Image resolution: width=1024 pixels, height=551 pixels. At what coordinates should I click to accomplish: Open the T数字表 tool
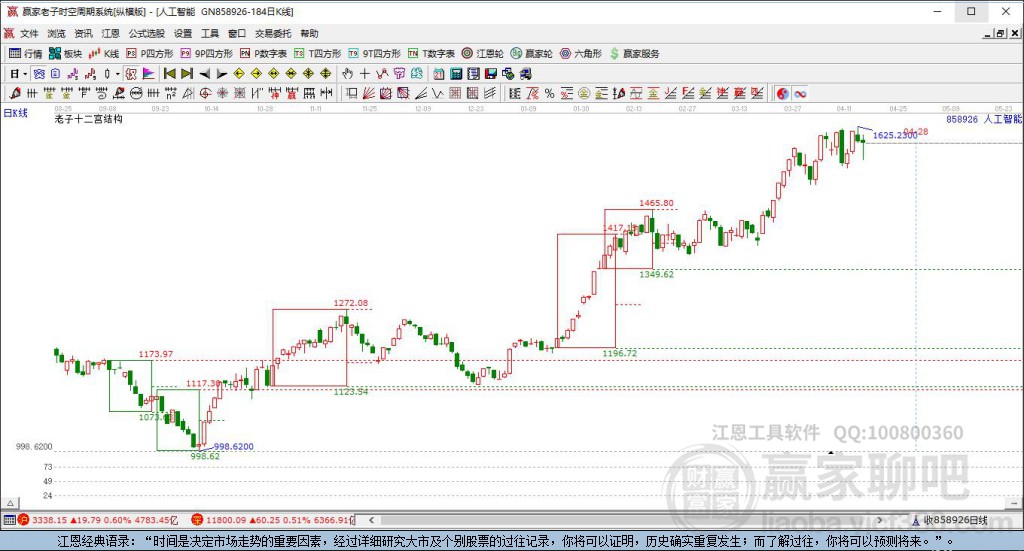(431, 54)
